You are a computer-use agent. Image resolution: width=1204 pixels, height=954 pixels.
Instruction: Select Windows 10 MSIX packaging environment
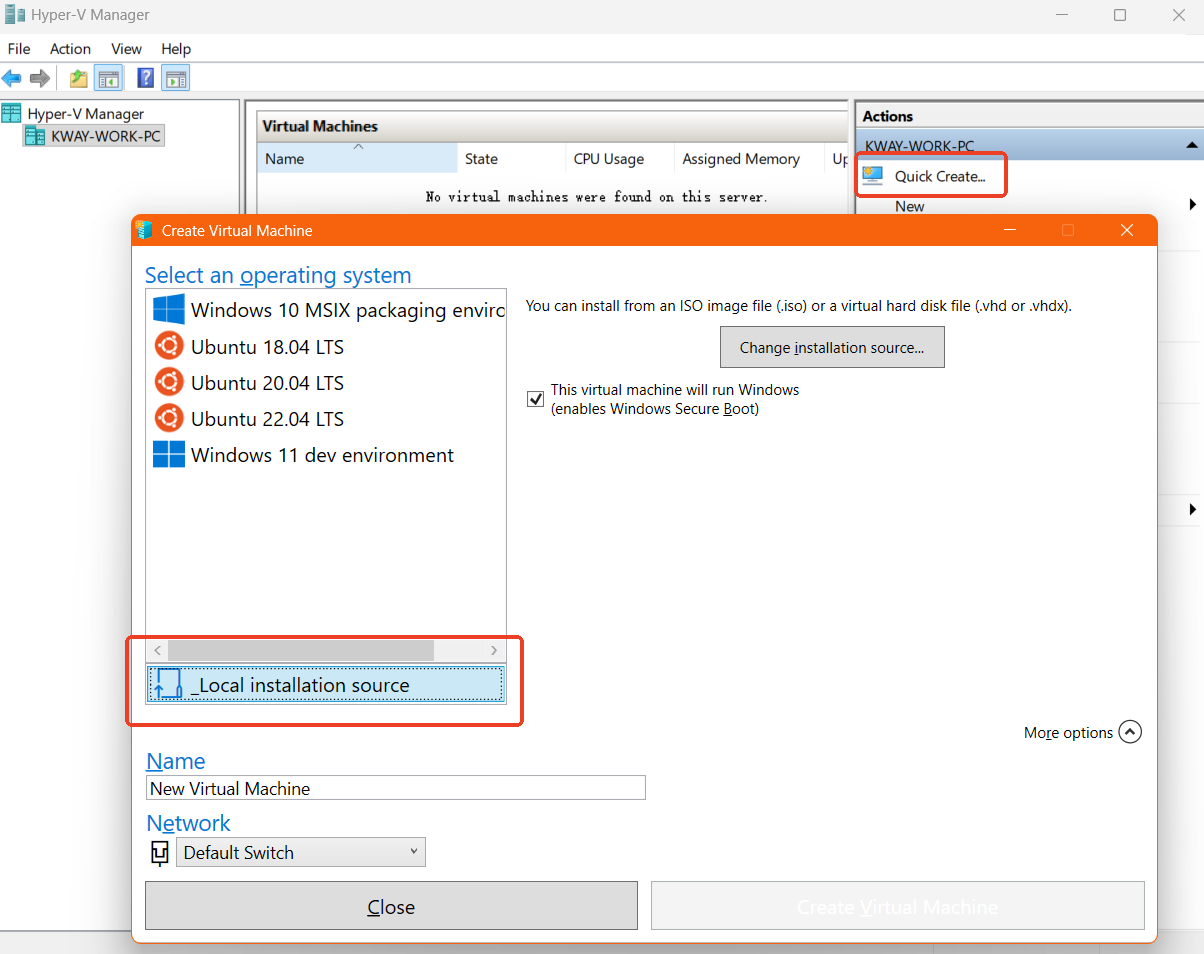[346, 311]
